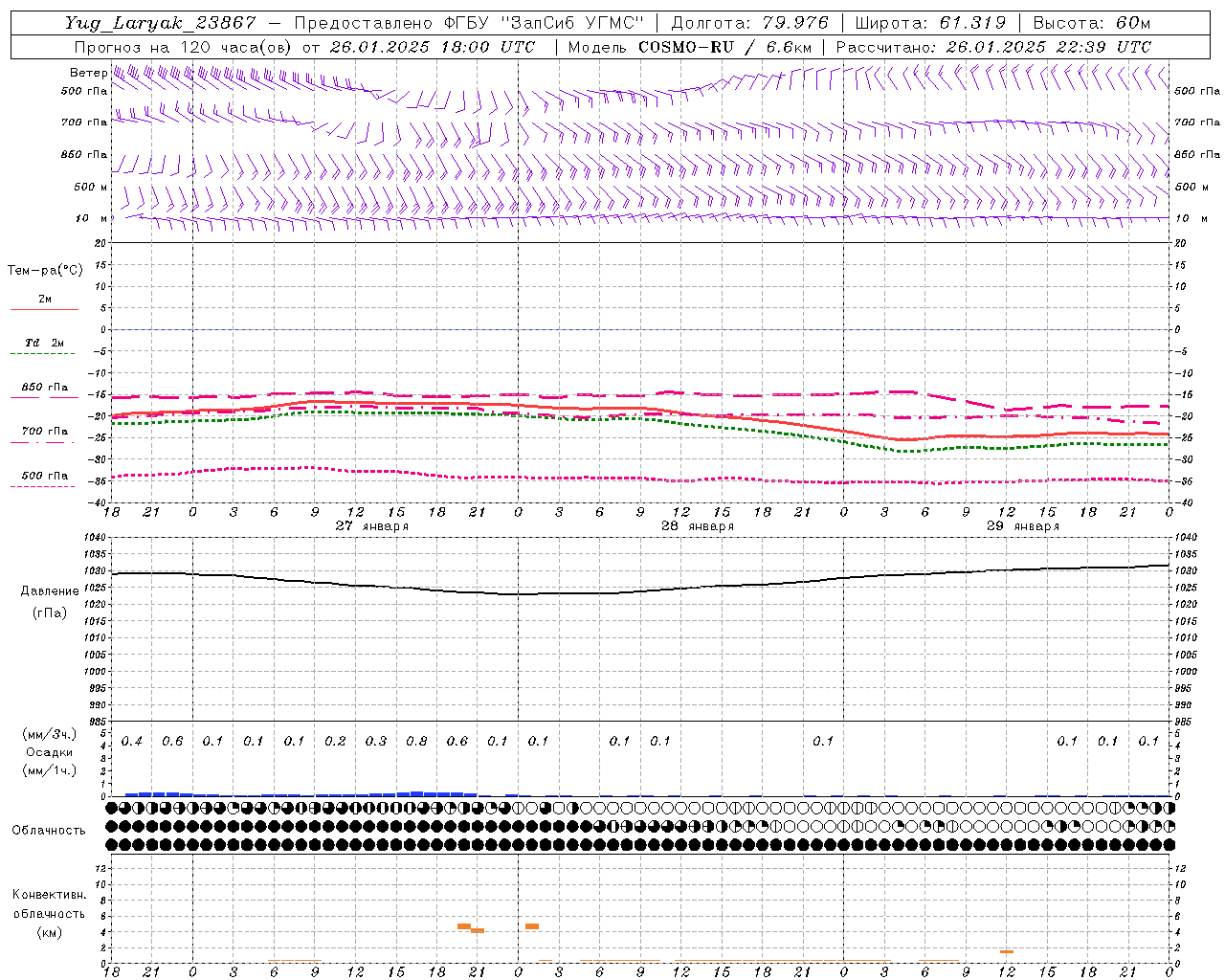Click the Широта: 61.319 value
The image size is (1225, 980).
click(930, 24)
